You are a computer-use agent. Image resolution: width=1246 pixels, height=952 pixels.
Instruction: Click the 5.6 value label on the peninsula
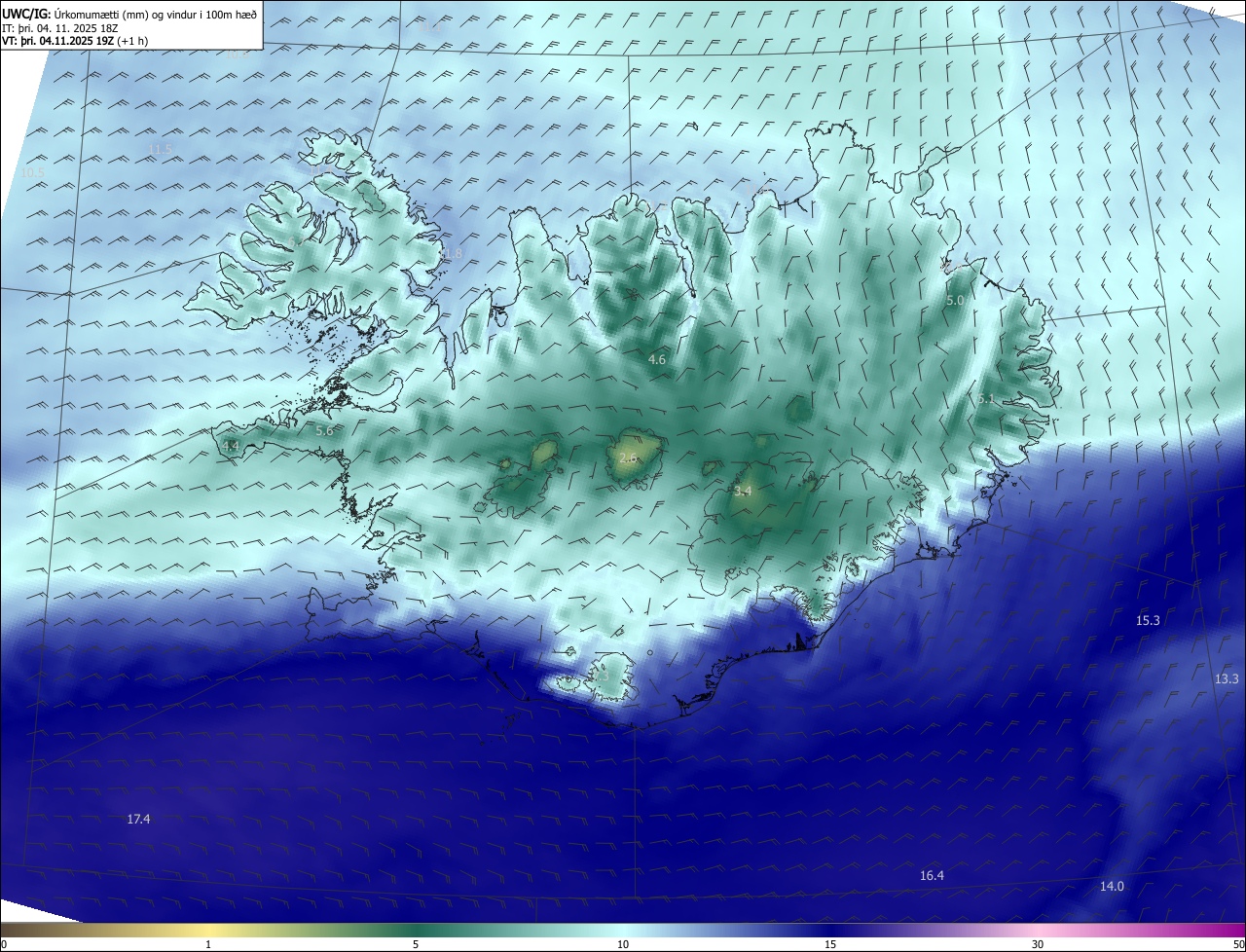[325, 430]
